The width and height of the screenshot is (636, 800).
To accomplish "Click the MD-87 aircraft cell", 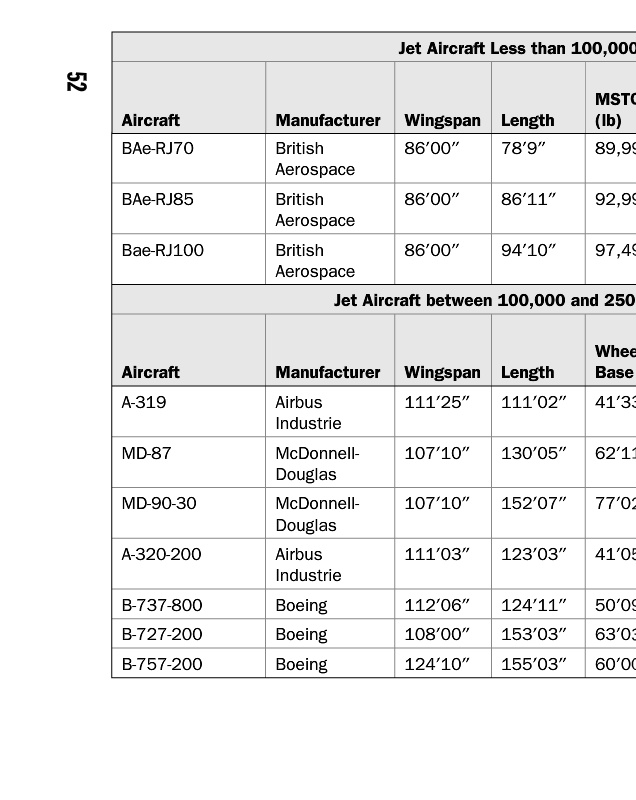I will point(147,454).
